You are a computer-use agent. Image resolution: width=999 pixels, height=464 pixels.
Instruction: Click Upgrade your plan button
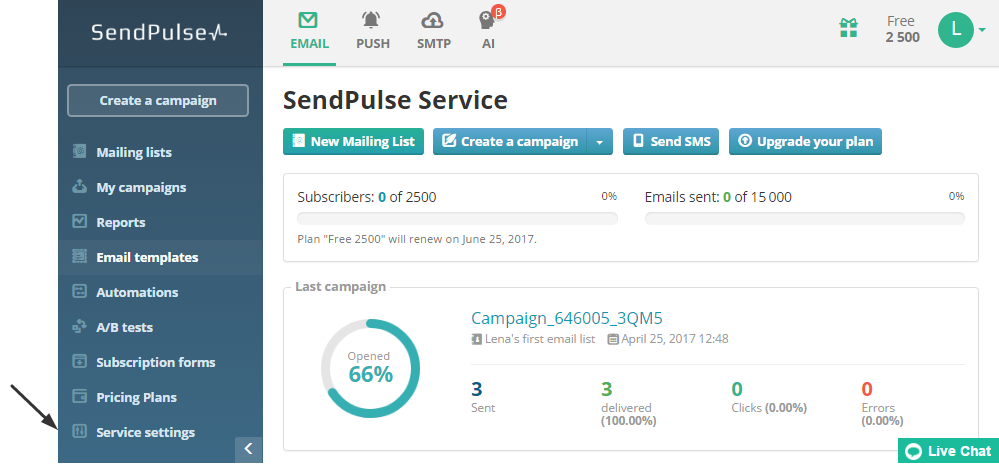805,141
